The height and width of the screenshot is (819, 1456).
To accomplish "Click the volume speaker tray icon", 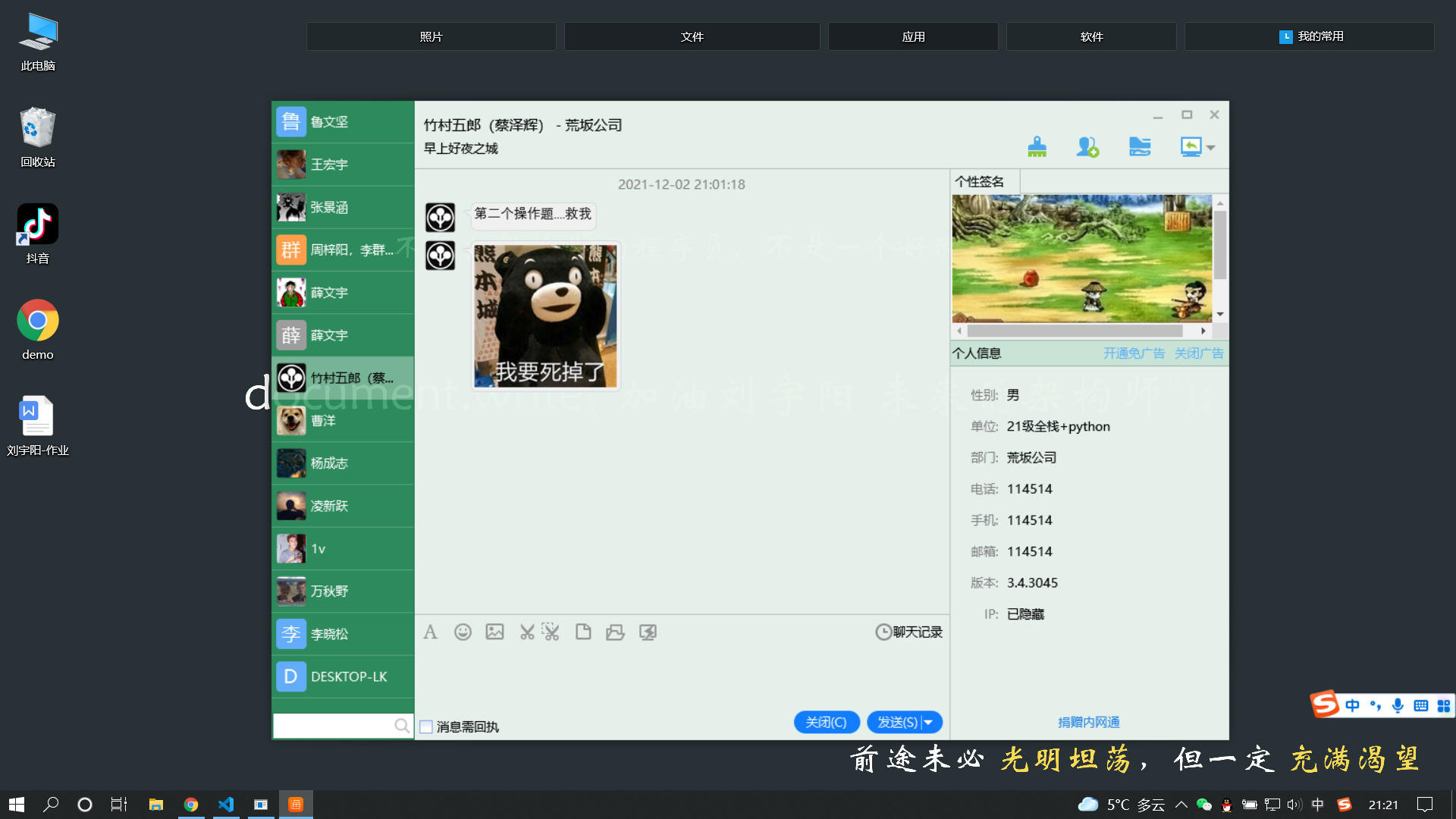I will coord(1294,805).
